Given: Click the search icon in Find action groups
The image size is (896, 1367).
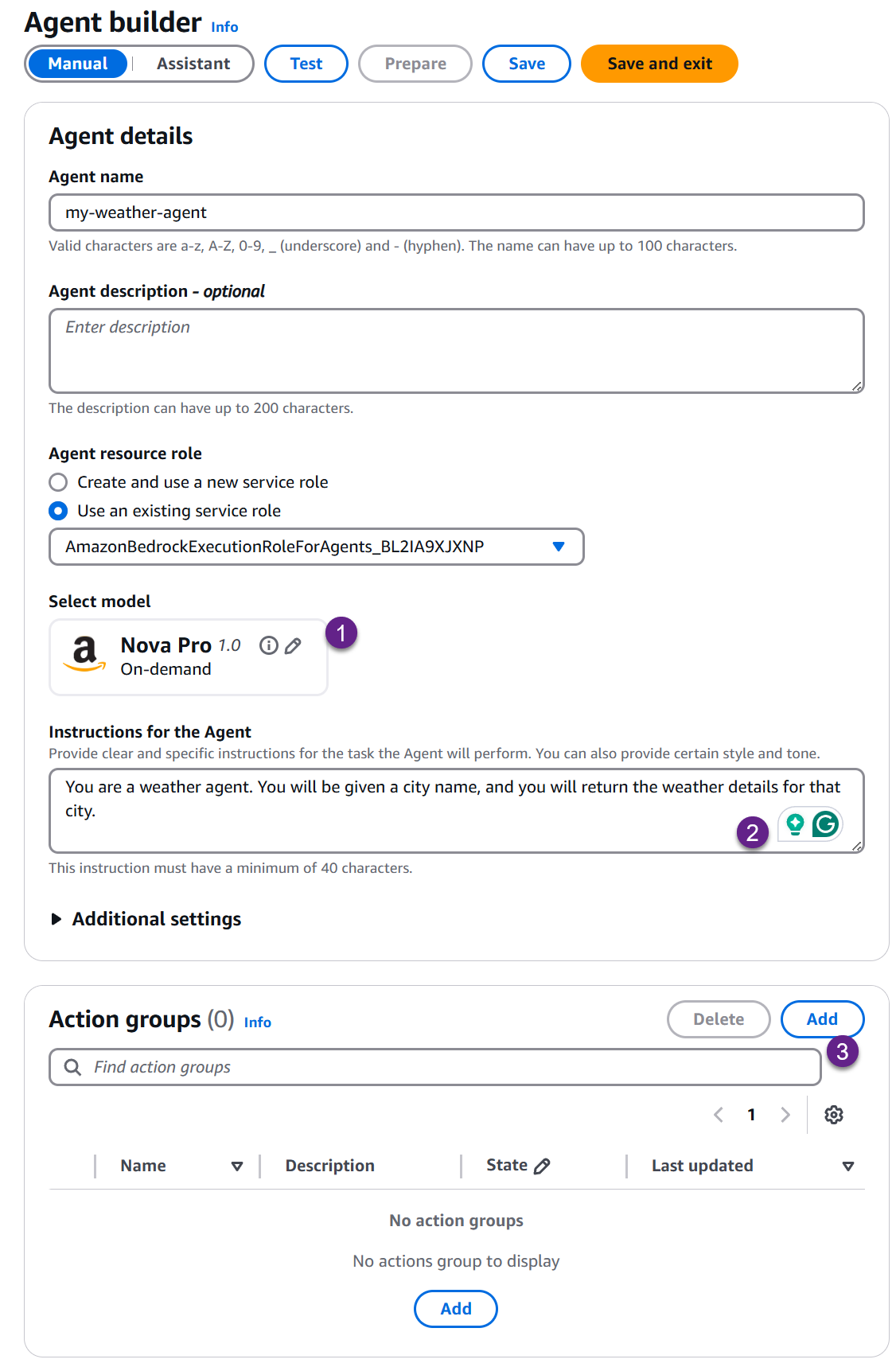Looking at the screenshot, I should pos(72,1067).
